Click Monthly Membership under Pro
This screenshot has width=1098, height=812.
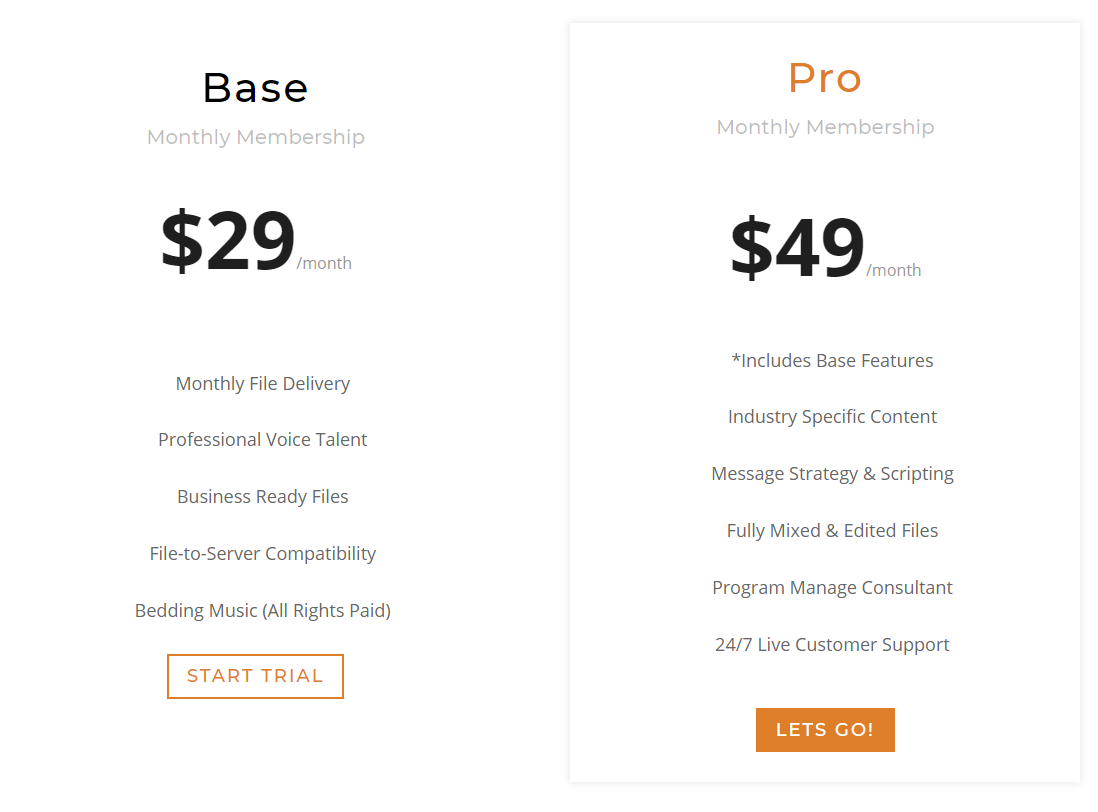[x=825, y=127]
